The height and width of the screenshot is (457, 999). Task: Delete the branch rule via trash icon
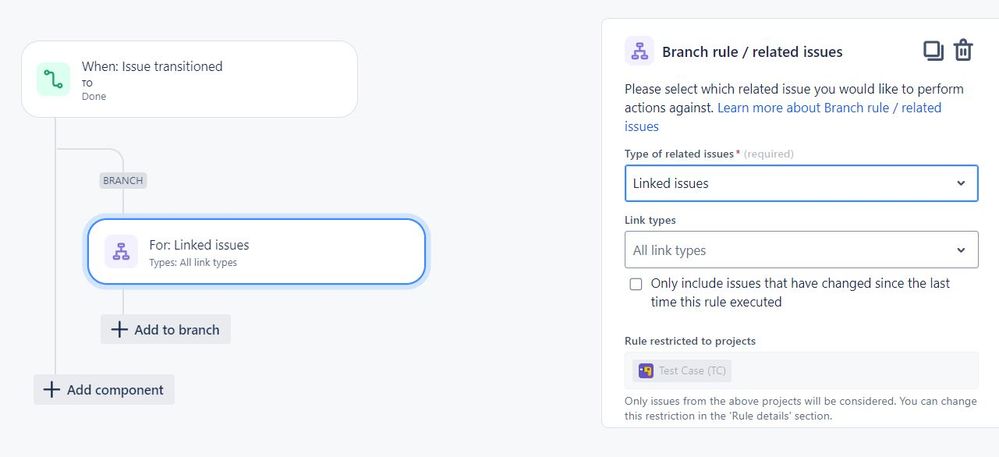(963, 50)
